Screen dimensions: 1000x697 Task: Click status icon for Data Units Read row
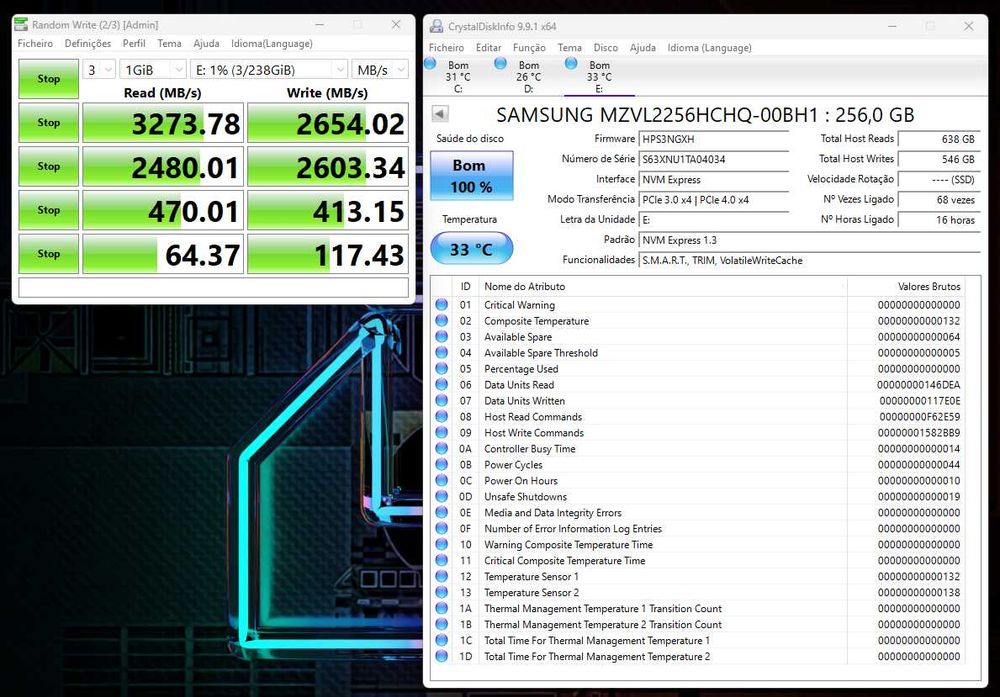coord(441,385)
